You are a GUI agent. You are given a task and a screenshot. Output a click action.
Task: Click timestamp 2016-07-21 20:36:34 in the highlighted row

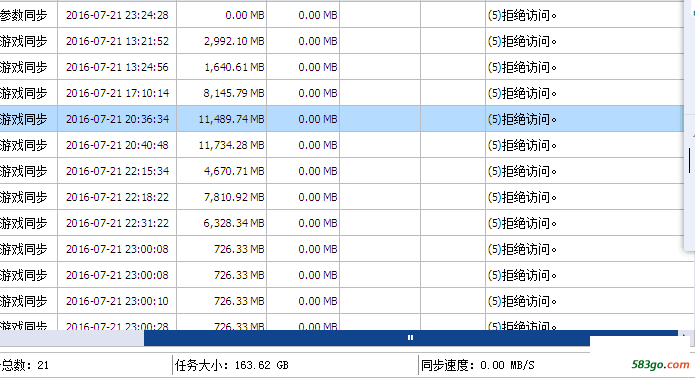[x=117, y=119]
